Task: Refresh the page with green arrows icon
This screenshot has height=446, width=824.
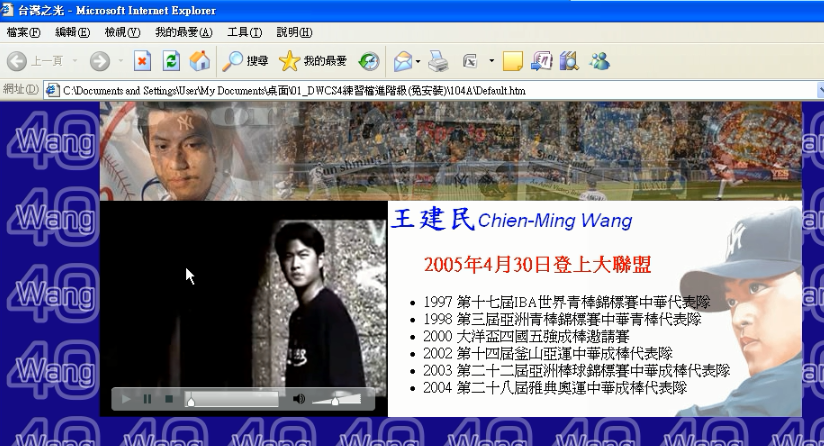Action: (x=171, y=61)
